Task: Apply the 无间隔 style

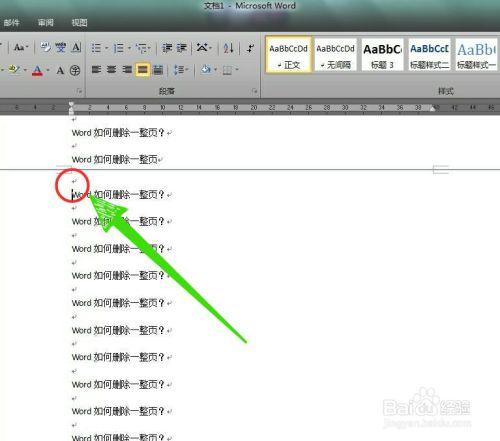Action: 335,55
